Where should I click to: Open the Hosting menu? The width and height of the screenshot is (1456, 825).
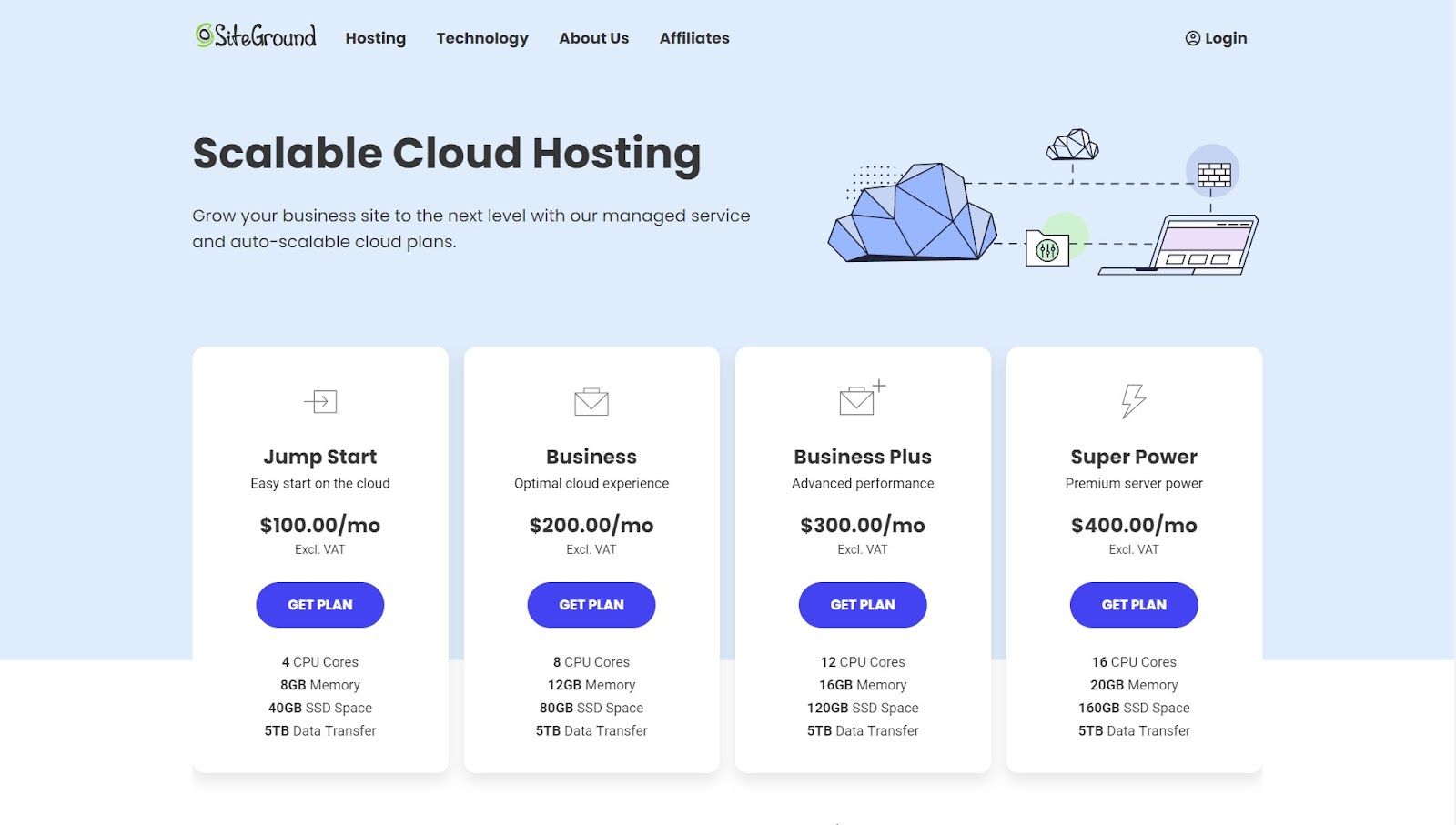point(376,38)
